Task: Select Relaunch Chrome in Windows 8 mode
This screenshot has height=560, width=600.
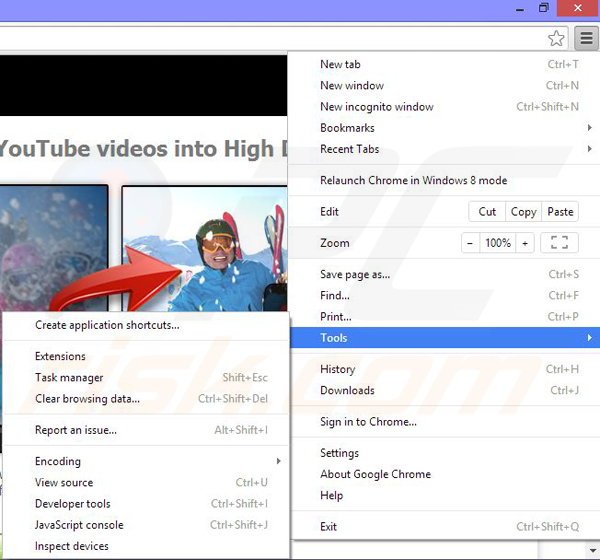Action: 413,181
